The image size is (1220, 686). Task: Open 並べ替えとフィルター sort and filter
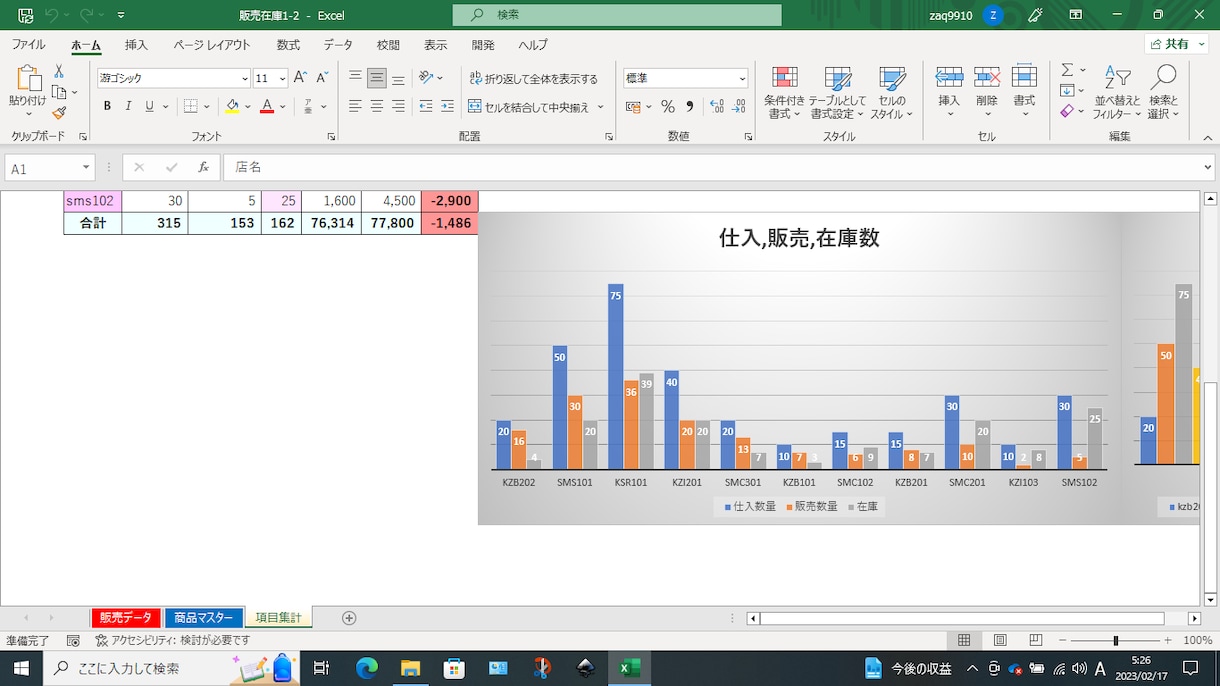[x=1117, y=93]
